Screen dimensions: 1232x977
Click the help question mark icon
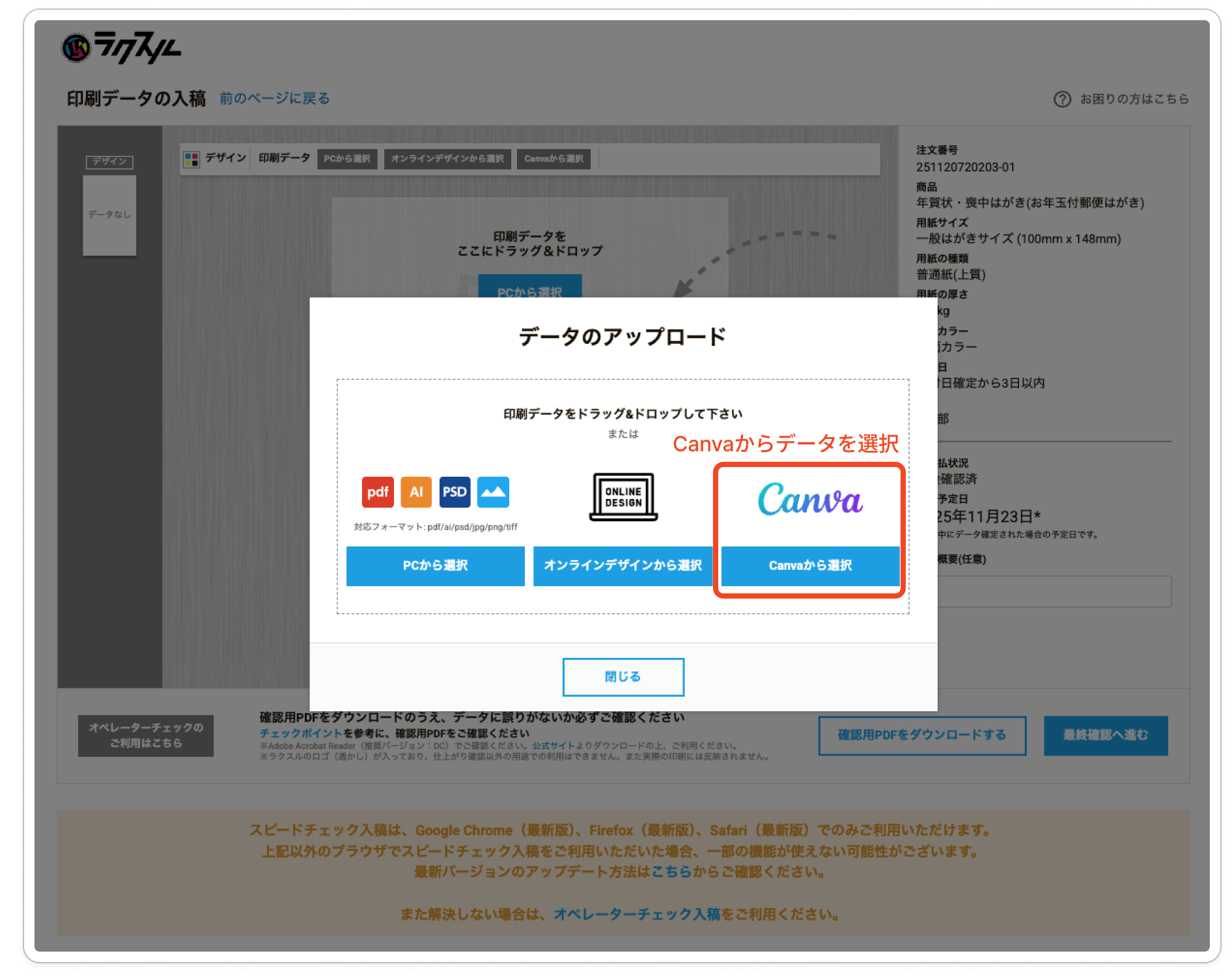coord(1062,99)
